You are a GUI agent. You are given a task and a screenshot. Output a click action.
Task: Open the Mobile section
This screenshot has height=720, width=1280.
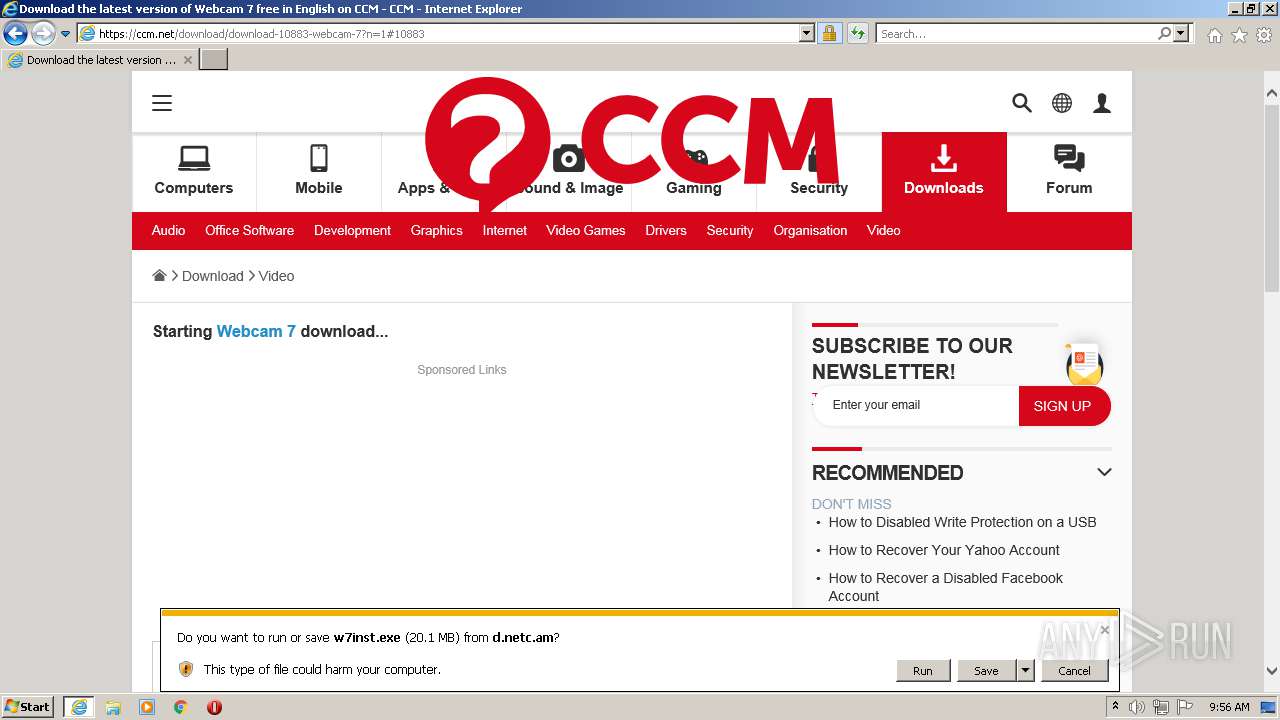319,171
